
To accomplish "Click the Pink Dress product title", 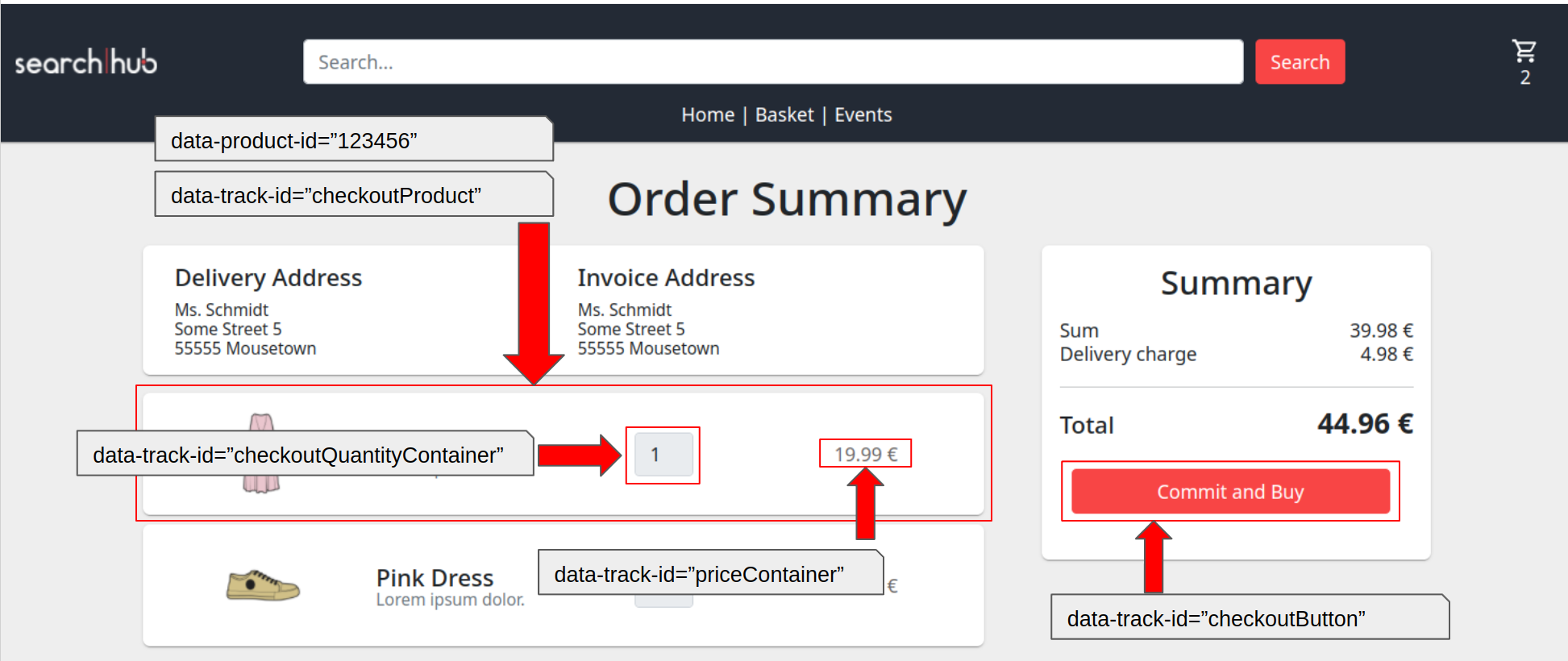I will (x=435, y=577).
